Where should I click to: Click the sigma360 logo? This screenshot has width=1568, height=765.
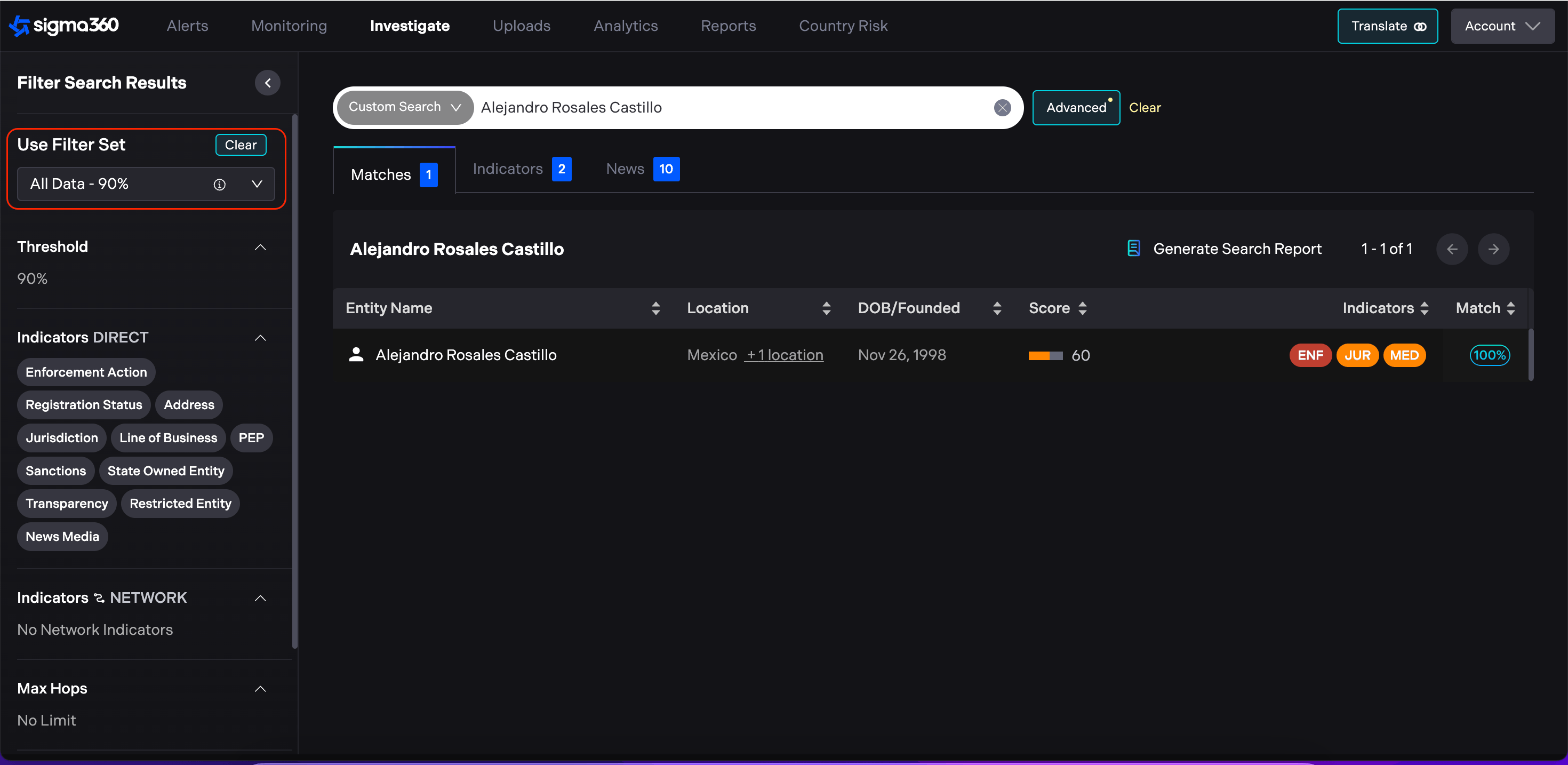coord(64,26)
